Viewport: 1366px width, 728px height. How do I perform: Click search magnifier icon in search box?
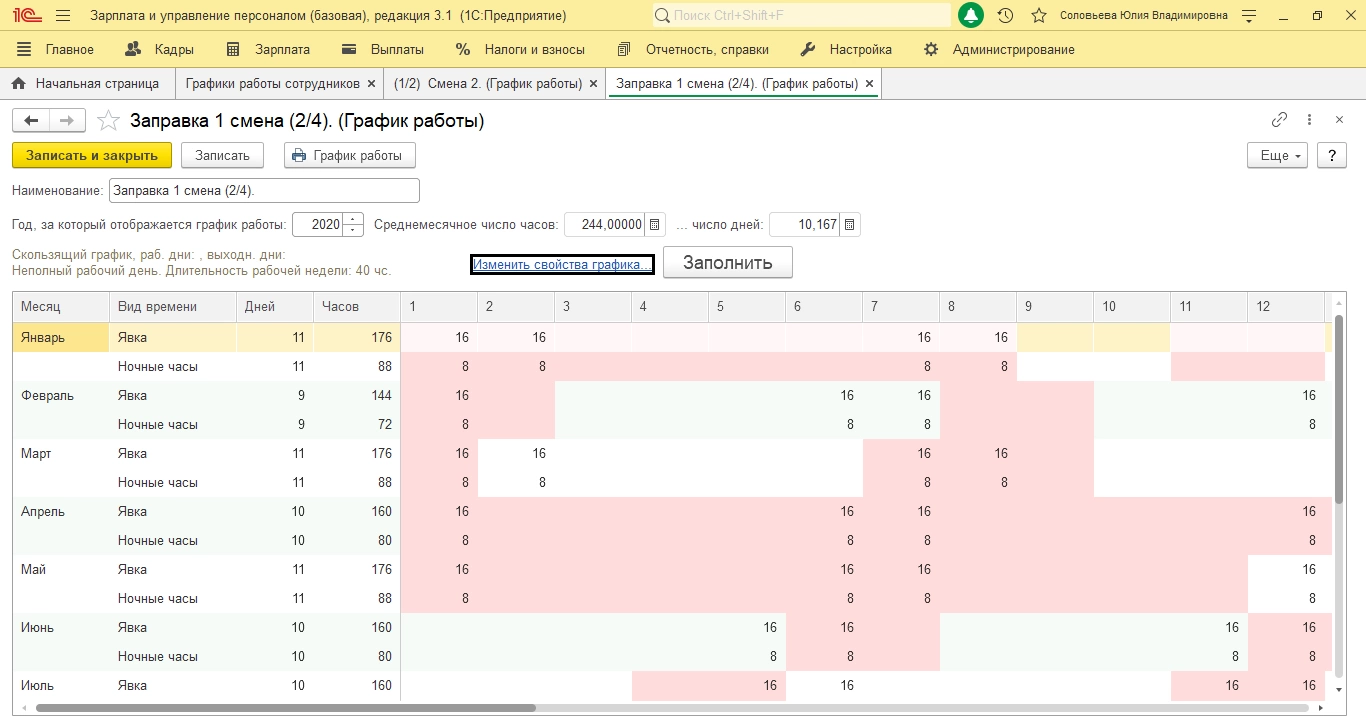[663, 16]
